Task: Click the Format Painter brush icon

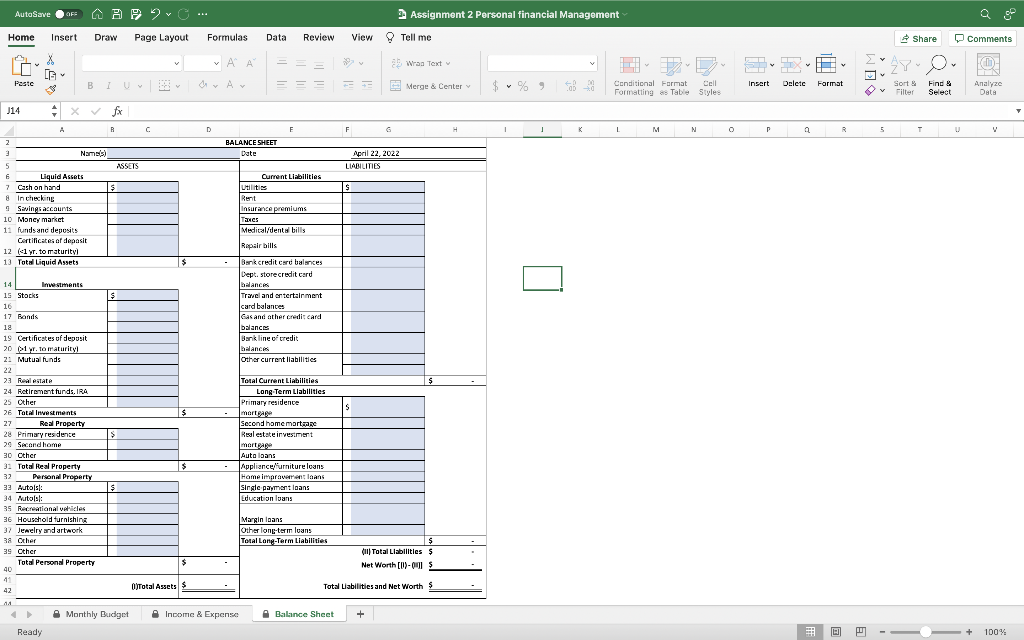Action: [50, 90]
